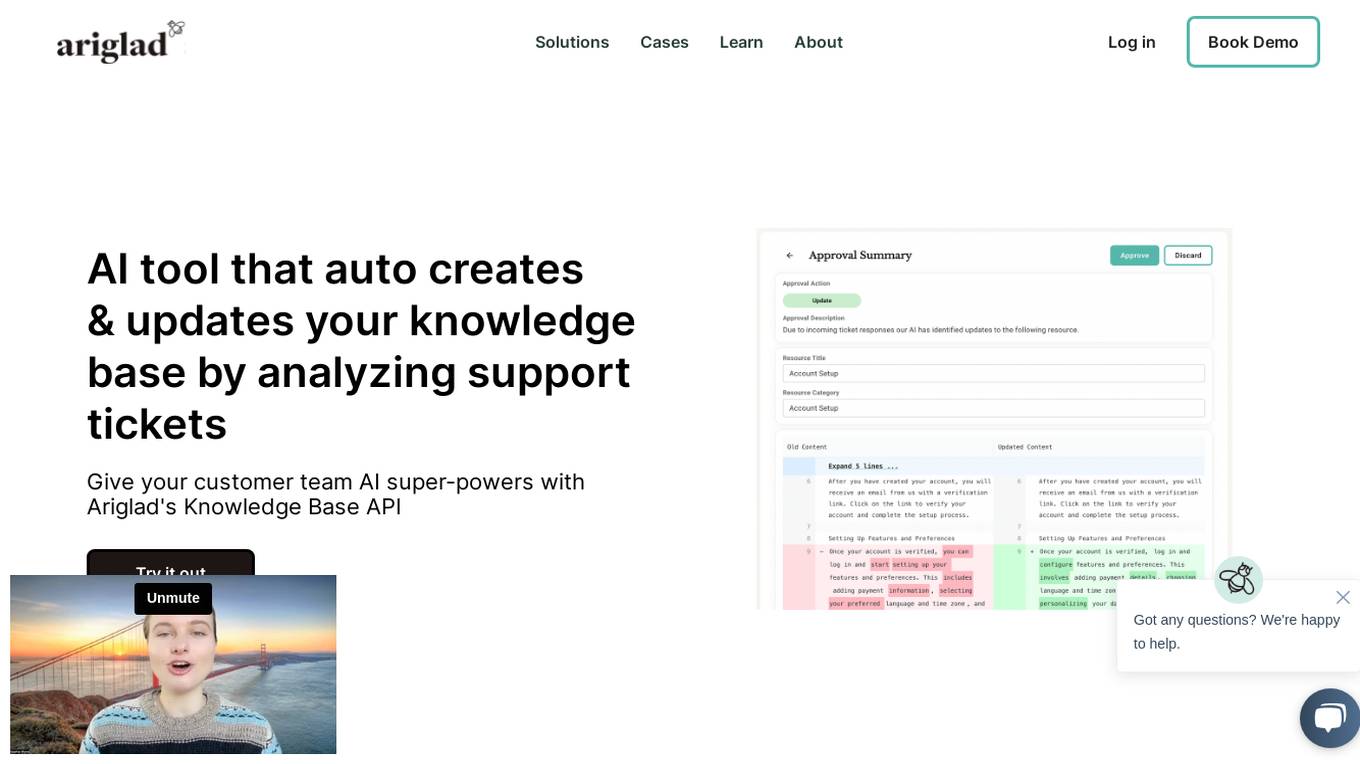Click the 'Got any questions?' chat message
The image size is (1360, 764).
pyautogui.click(x=1236, y=631)
